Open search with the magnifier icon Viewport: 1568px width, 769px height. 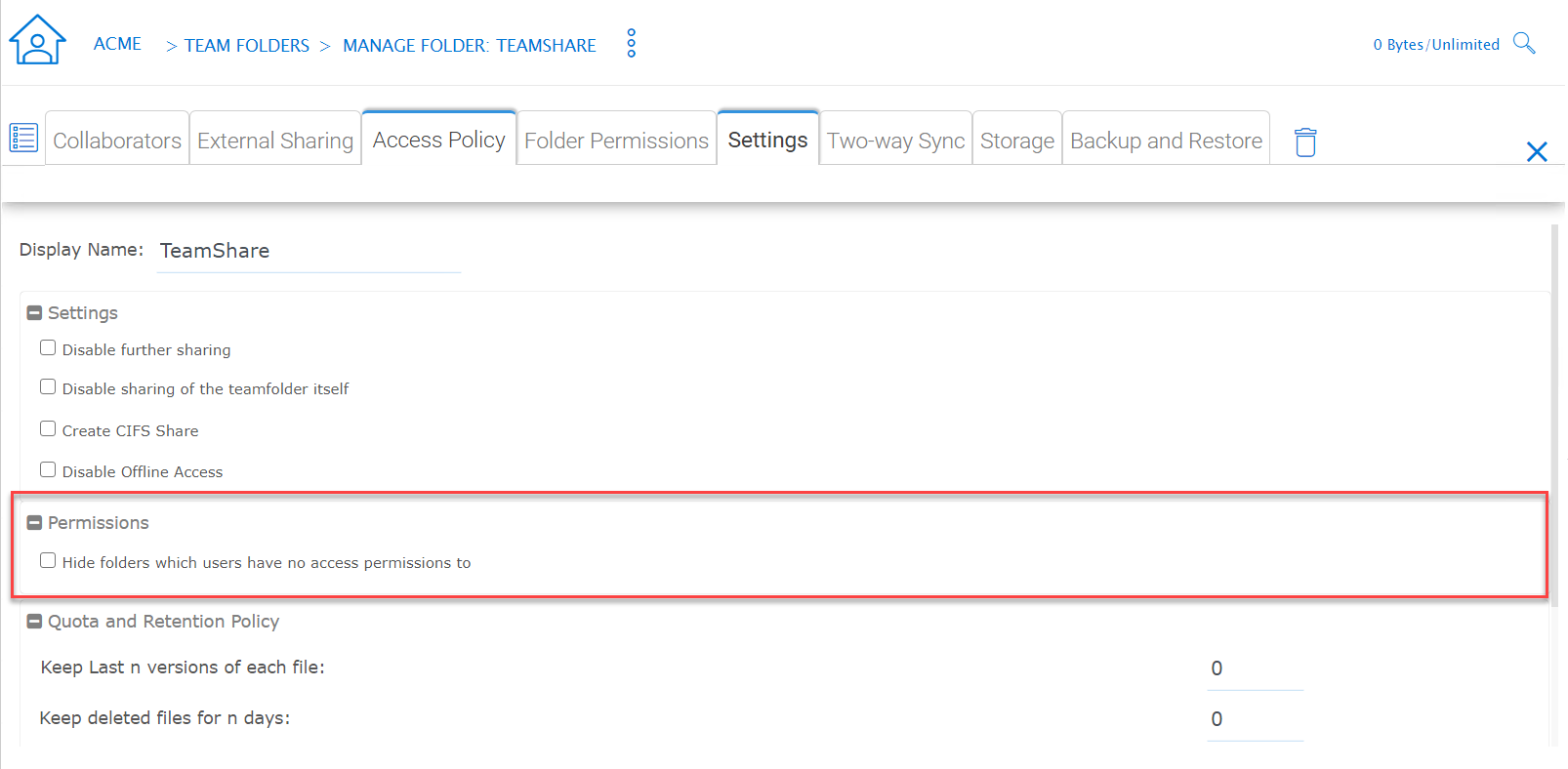click(1524, 43)
